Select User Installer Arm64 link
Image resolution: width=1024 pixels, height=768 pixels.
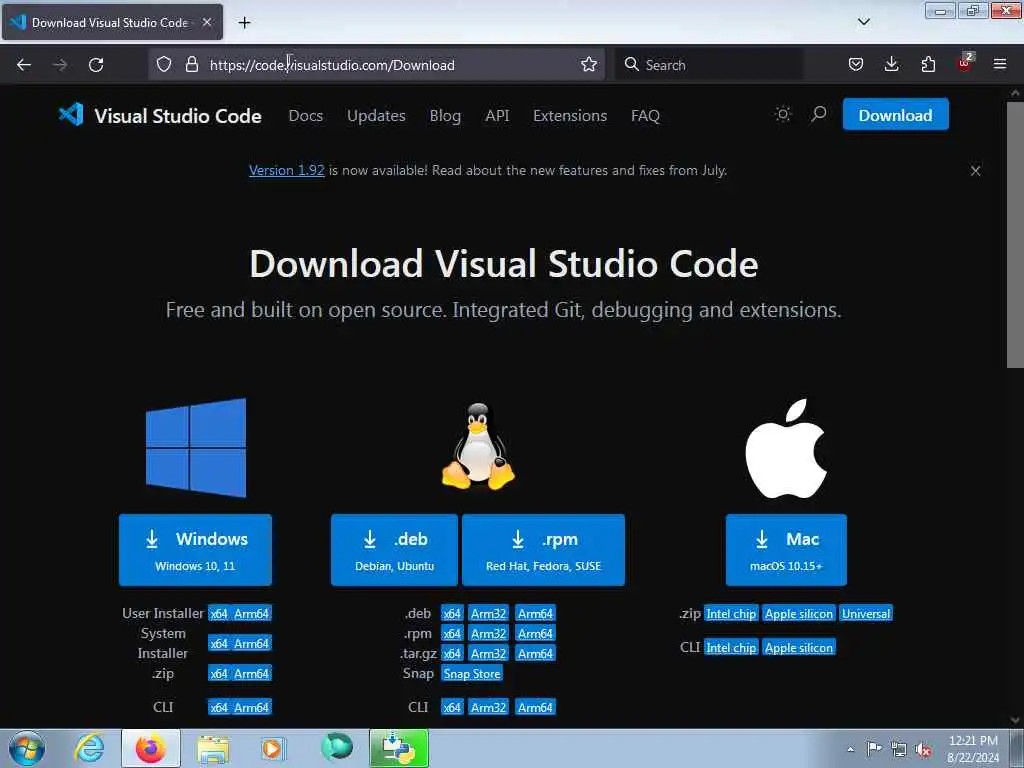[251, 614]
